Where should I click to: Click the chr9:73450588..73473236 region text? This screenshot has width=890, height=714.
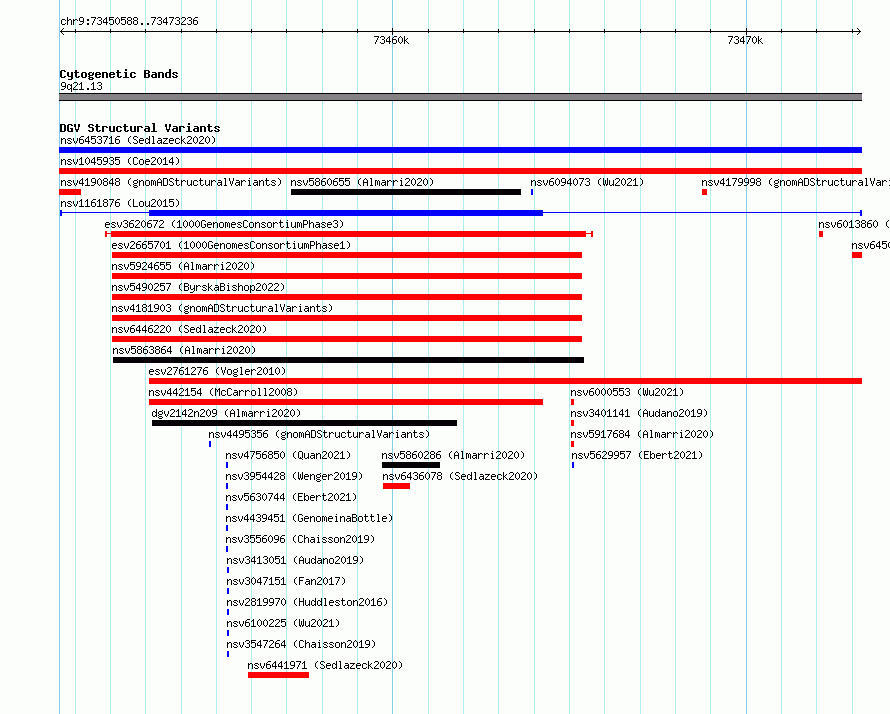click(x=129, y=22)
